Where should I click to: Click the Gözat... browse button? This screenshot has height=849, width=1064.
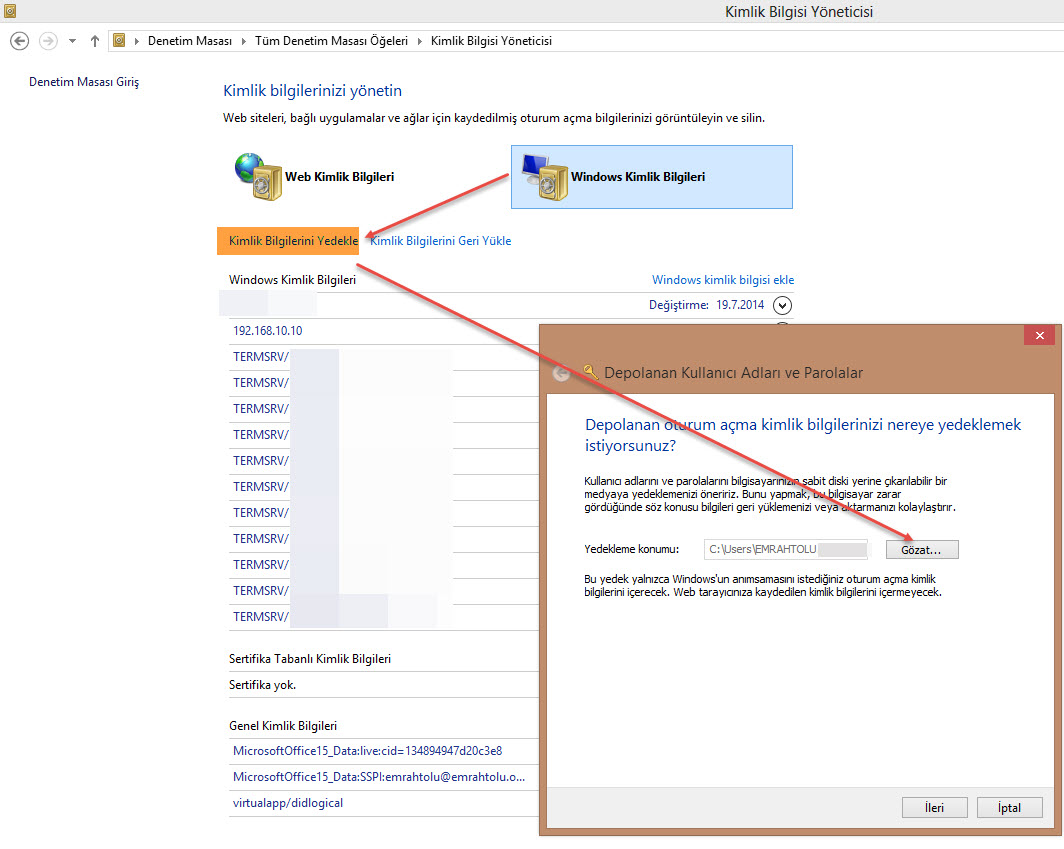[921, 550]
